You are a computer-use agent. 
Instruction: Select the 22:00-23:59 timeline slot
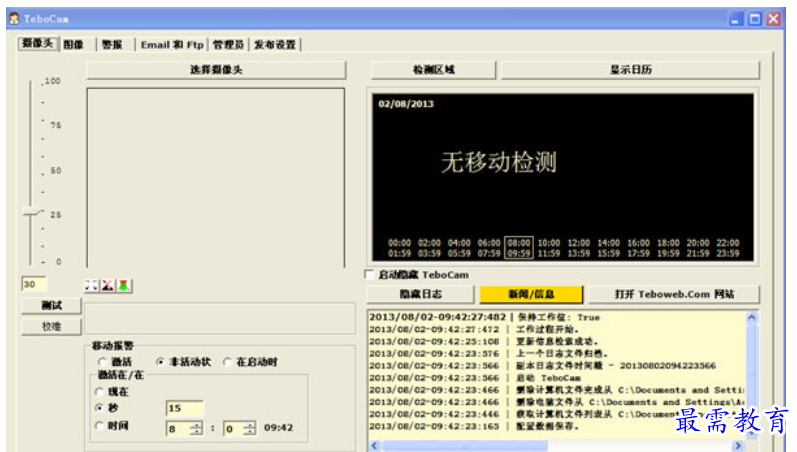pyautogui.click(x=728, y=248)
